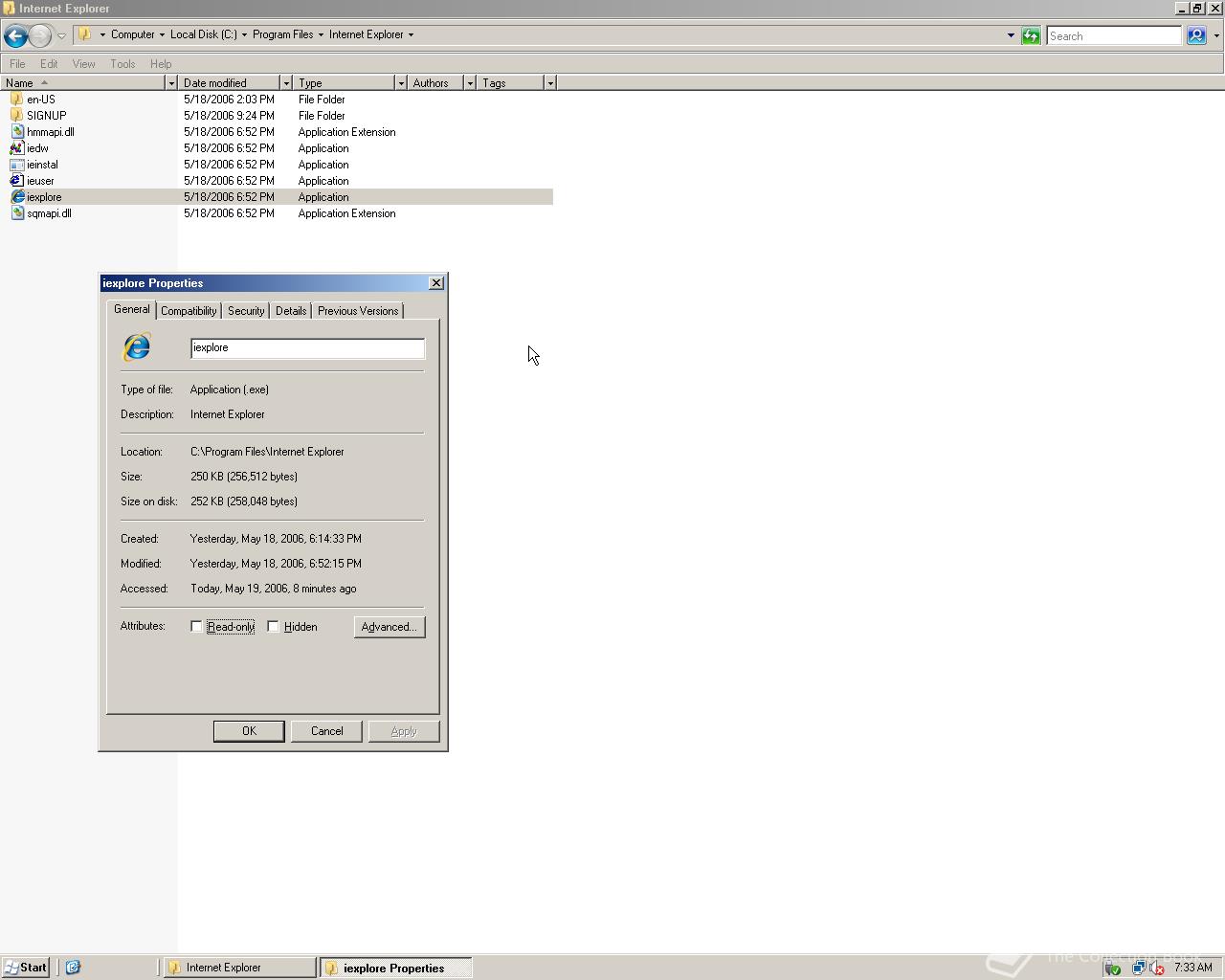The image size is (1225, 980).
Task: Switch to the Details tab
Action: (291, 311)
